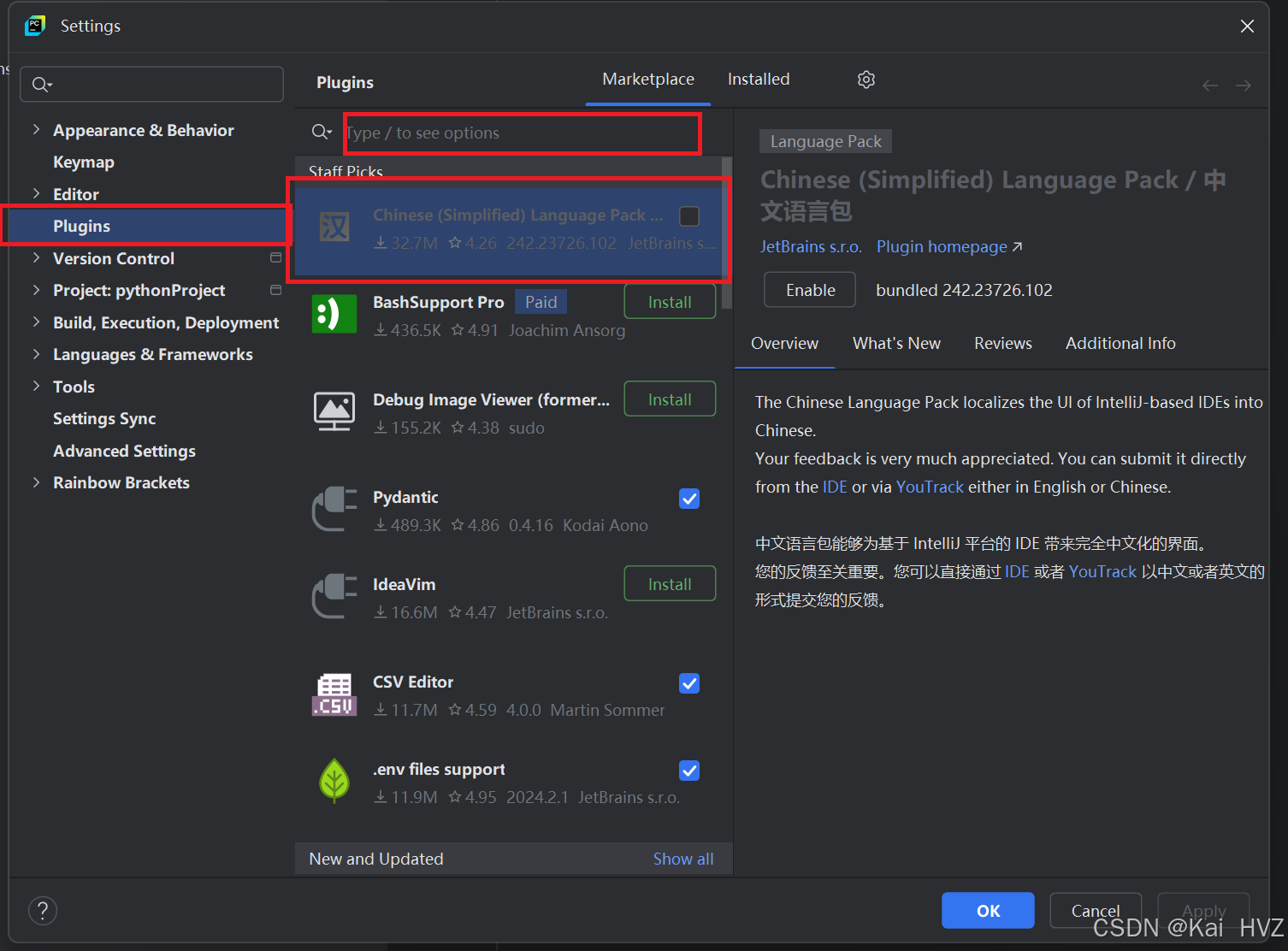The image size is (1288, 951).
Task: Click the PyCharm logo in title bar
Action: [x=35, y=26]
